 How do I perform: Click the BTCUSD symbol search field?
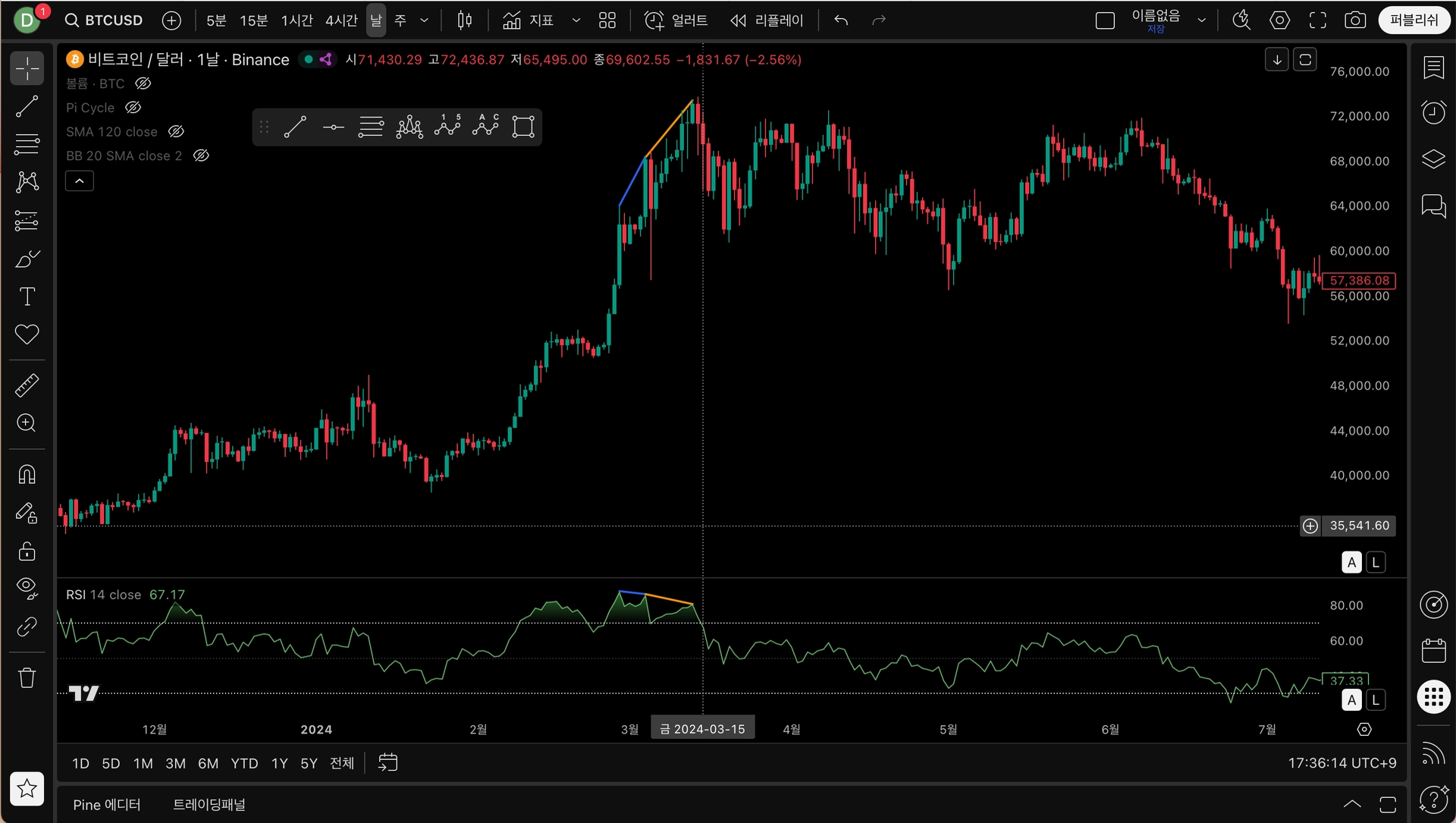pyautogui.click(x=105, y=20)
